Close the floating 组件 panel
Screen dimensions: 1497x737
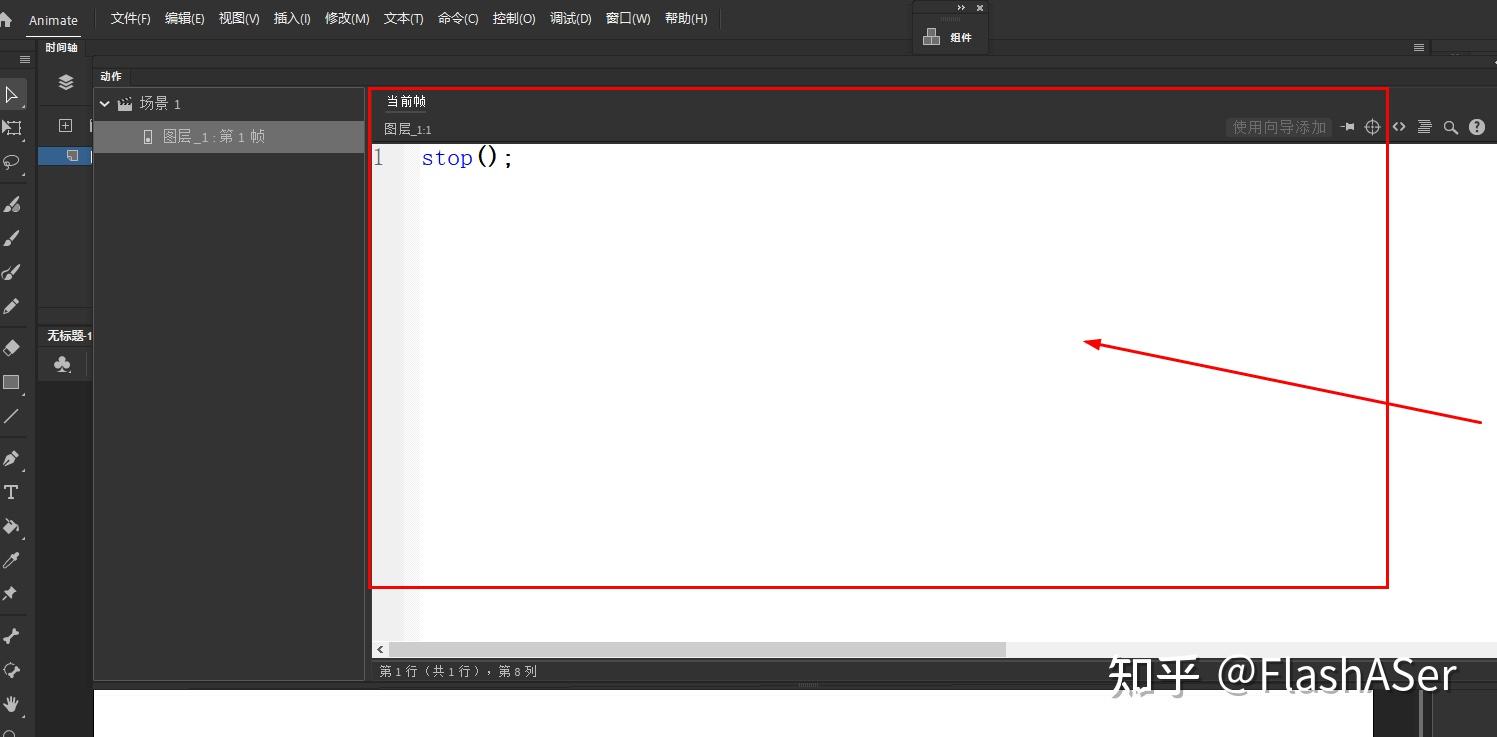click(x=980, y=8)
